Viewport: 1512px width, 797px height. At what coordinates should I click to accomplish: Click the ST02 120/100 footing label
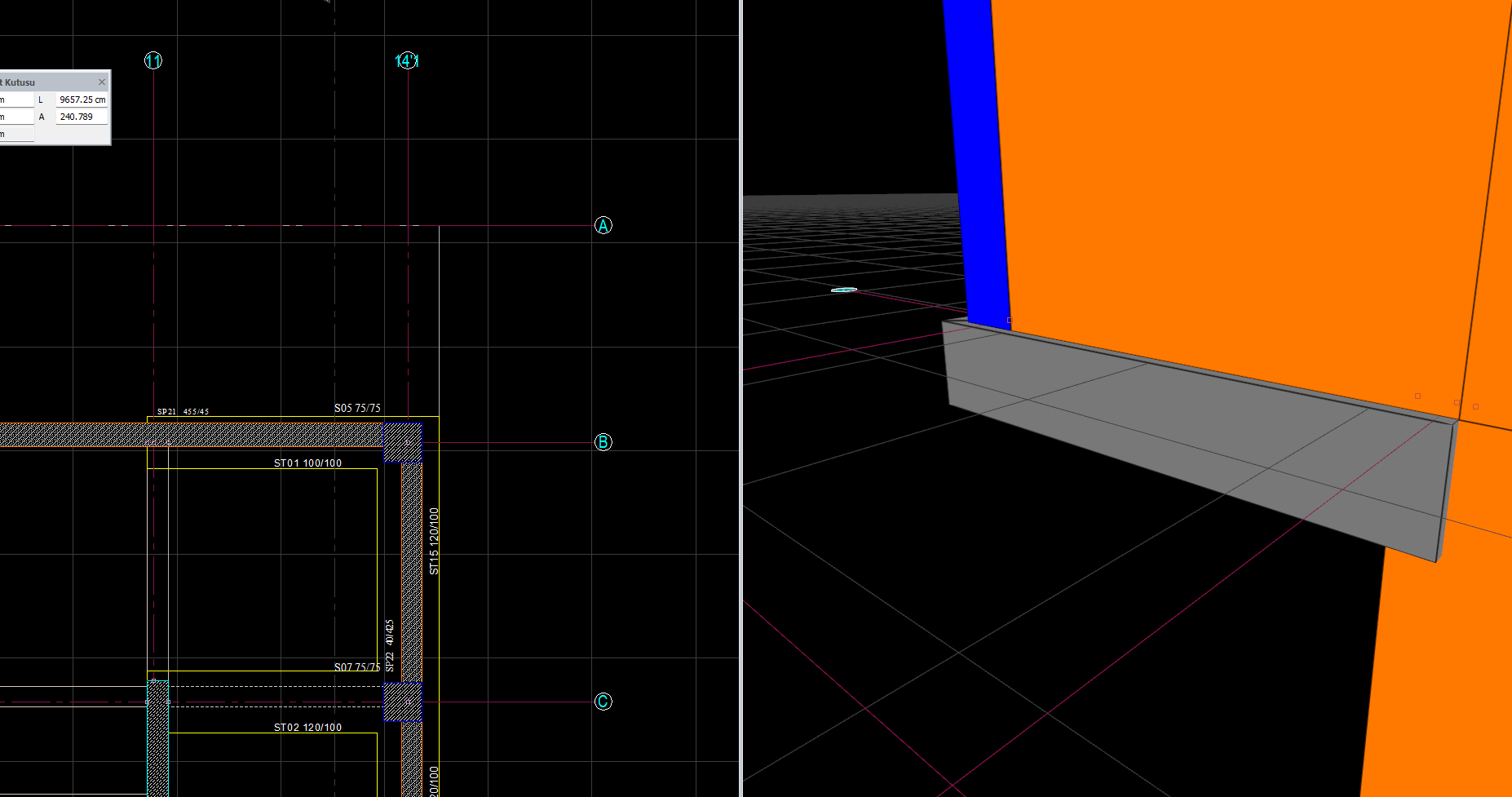307,728
